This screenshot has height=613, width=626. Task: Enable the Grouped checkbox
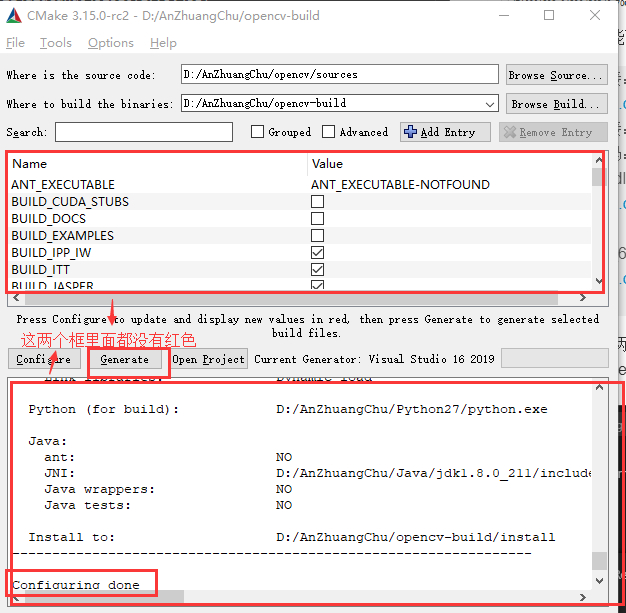click(258, 132)
